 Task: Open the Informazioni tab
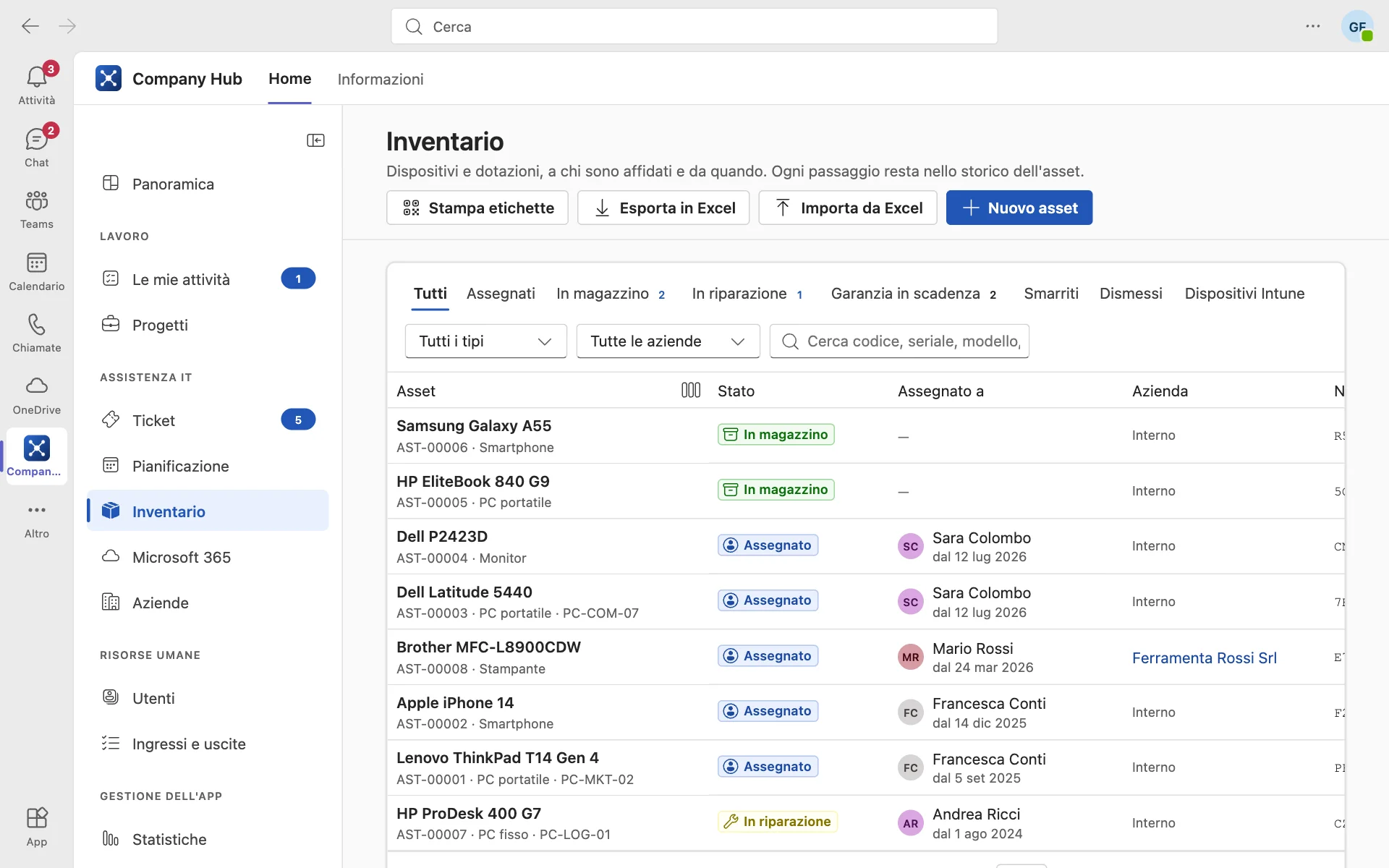pyautogui.click(x=381, y=79)
